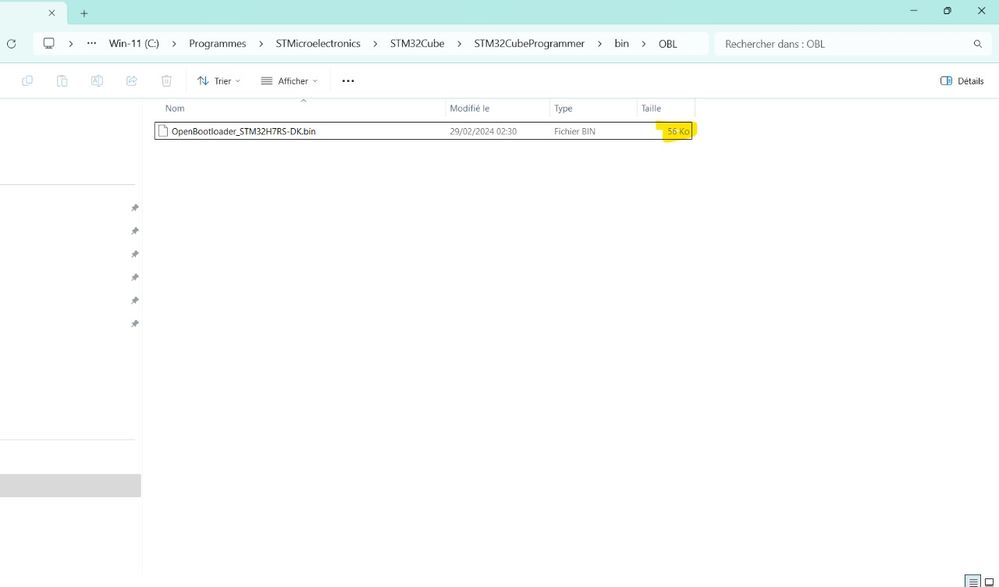
Task: Go to bin folder in breadcrumb
Action: click(x=621, y=43)
